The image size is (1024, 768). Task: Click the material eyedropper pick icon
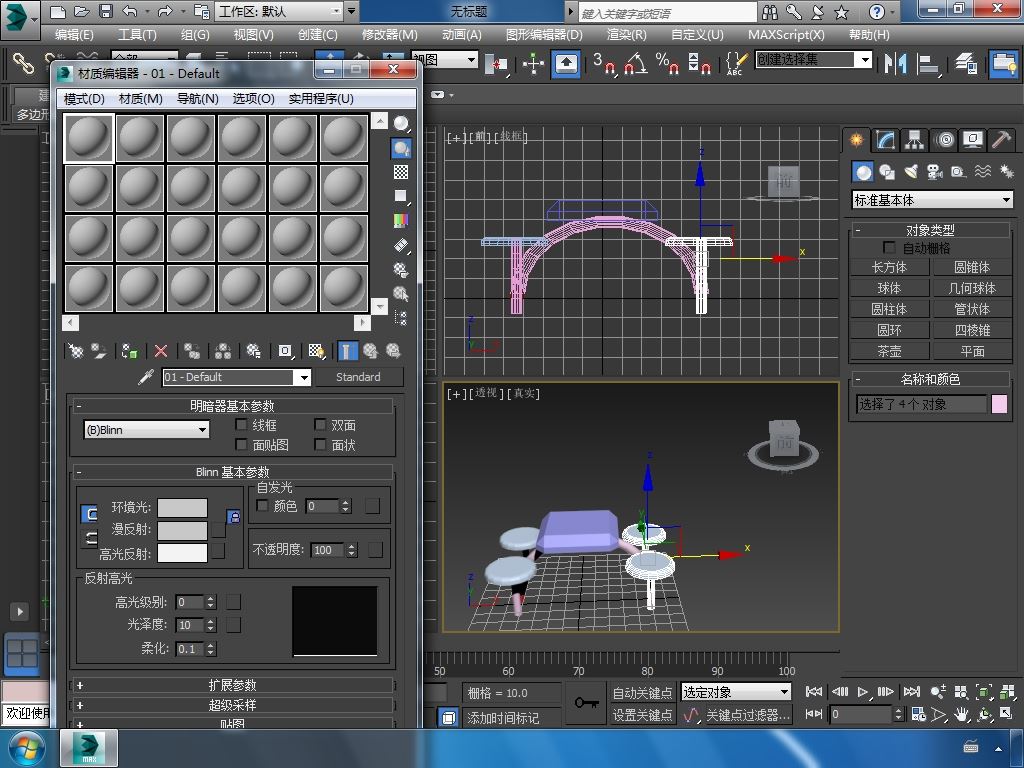(x=146, y=377)
